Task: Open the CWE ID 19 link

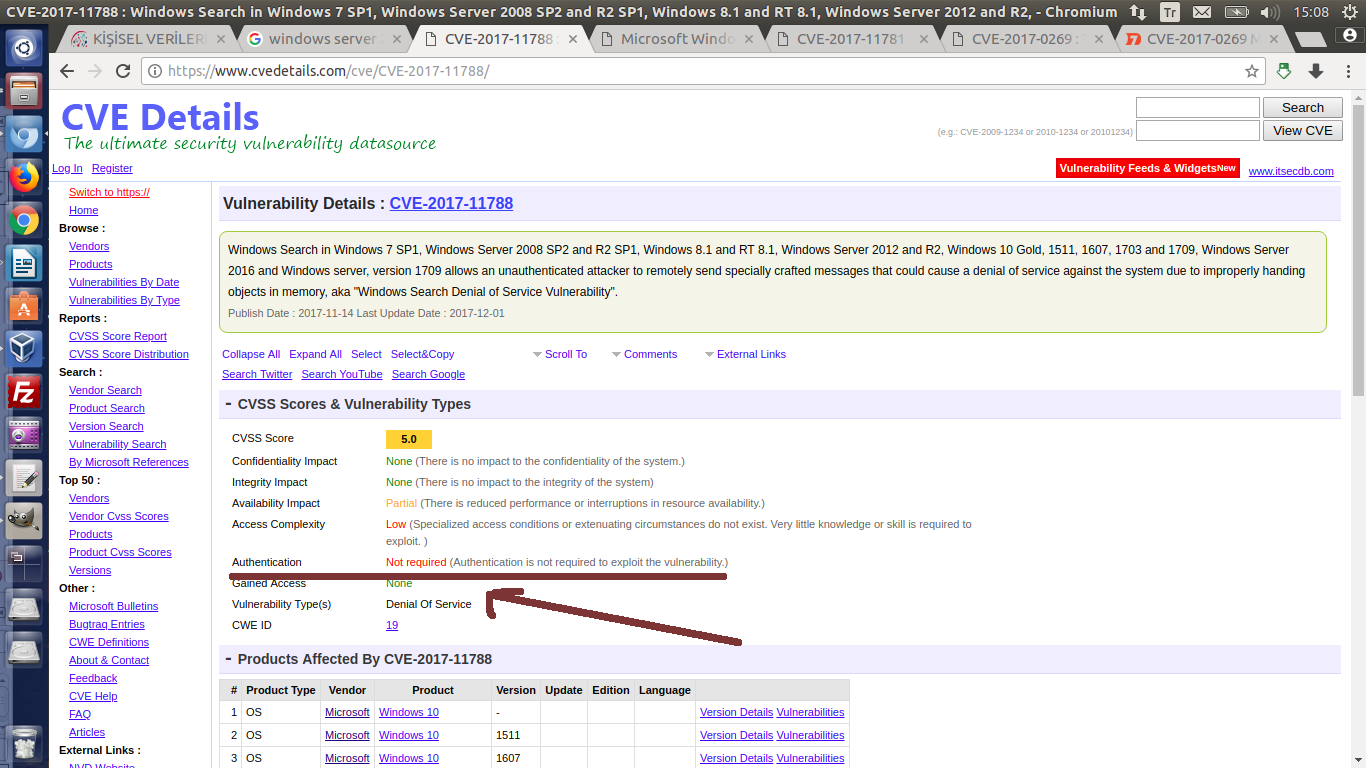Action: [392, 625]
